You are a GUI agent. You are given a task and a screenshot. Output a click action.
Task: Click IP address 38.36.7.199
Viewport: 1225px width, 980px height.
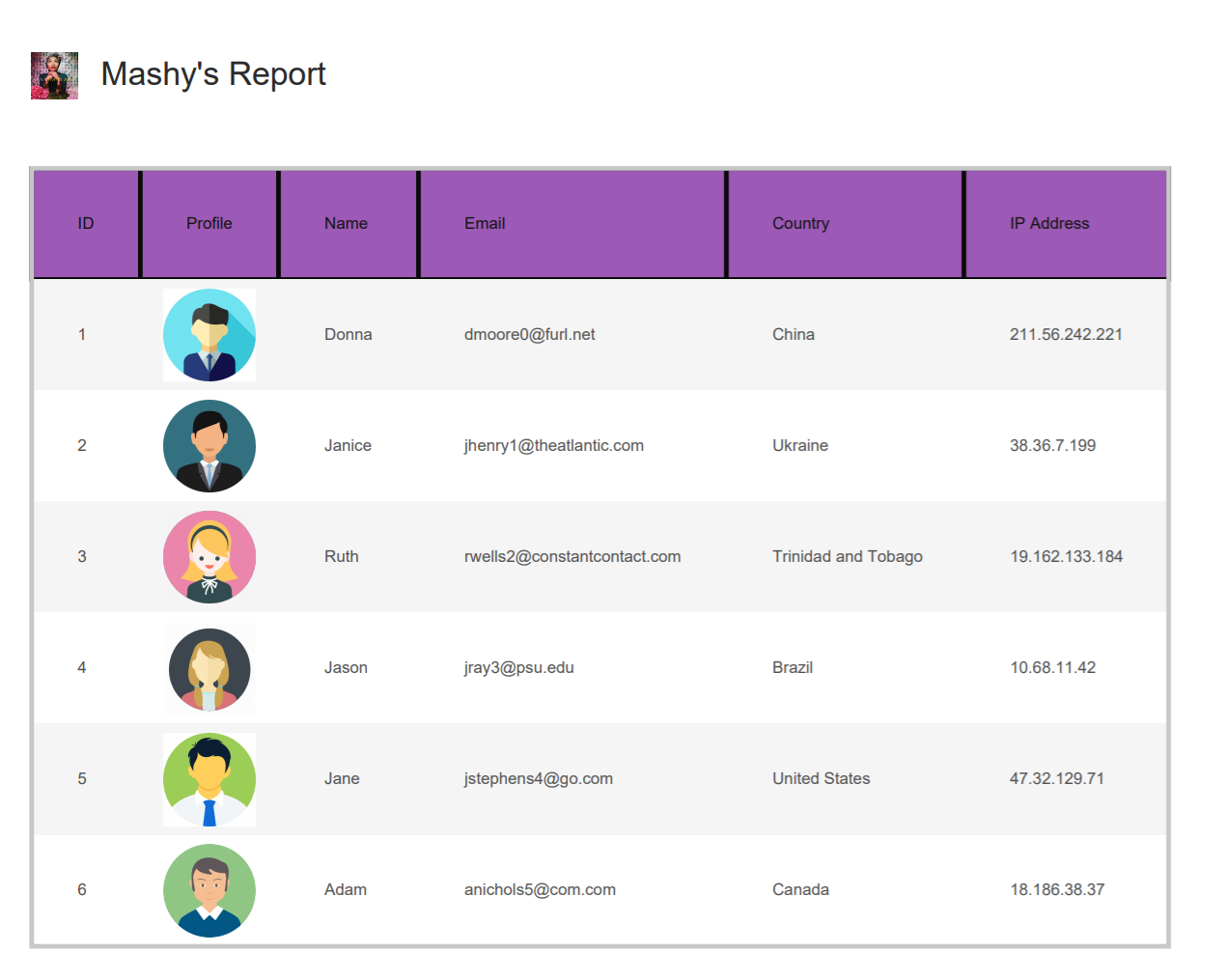1053,446
